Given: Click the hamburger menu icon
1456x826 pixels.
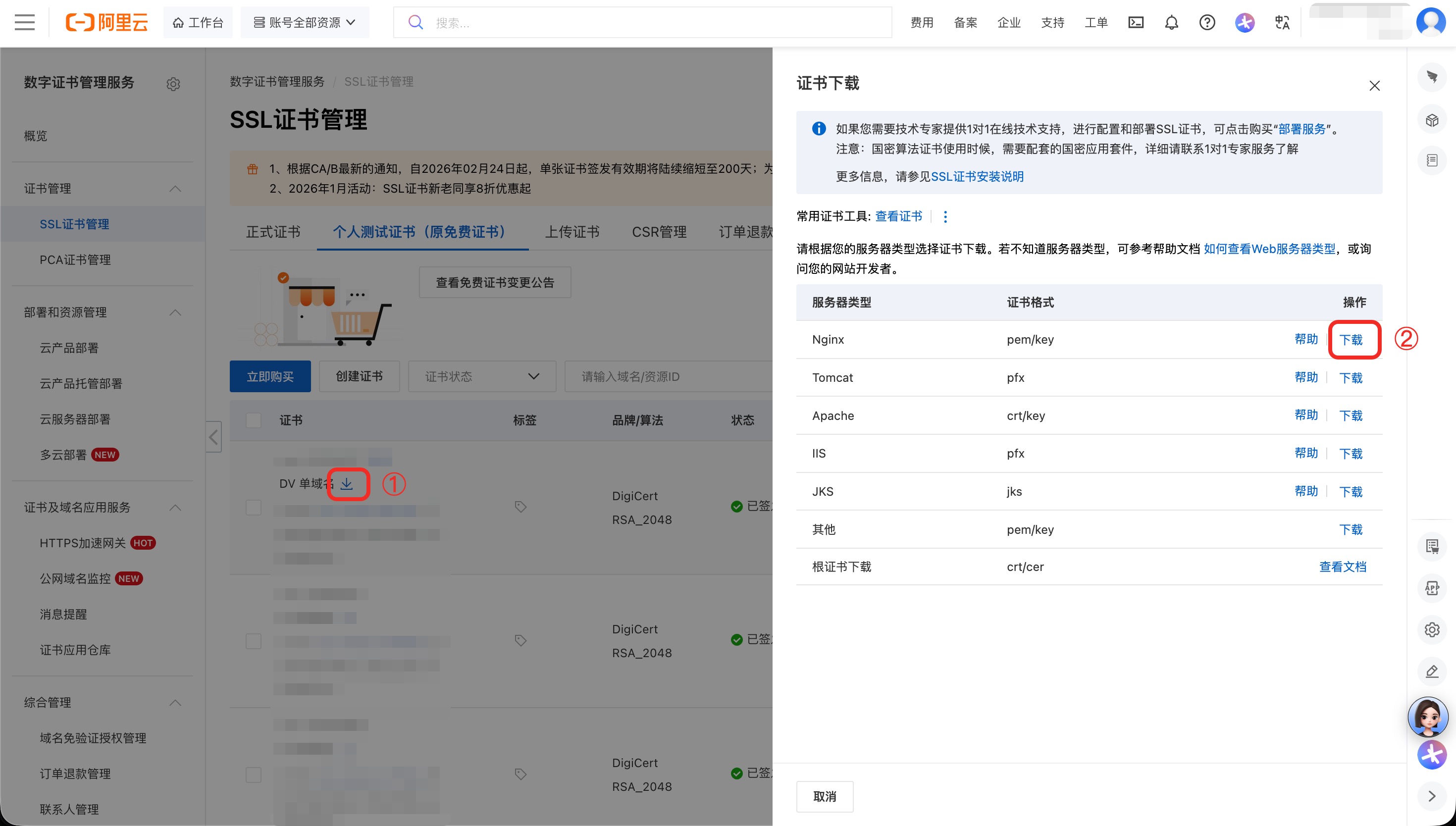Looking at the screenshot, I should click(24, 23).
